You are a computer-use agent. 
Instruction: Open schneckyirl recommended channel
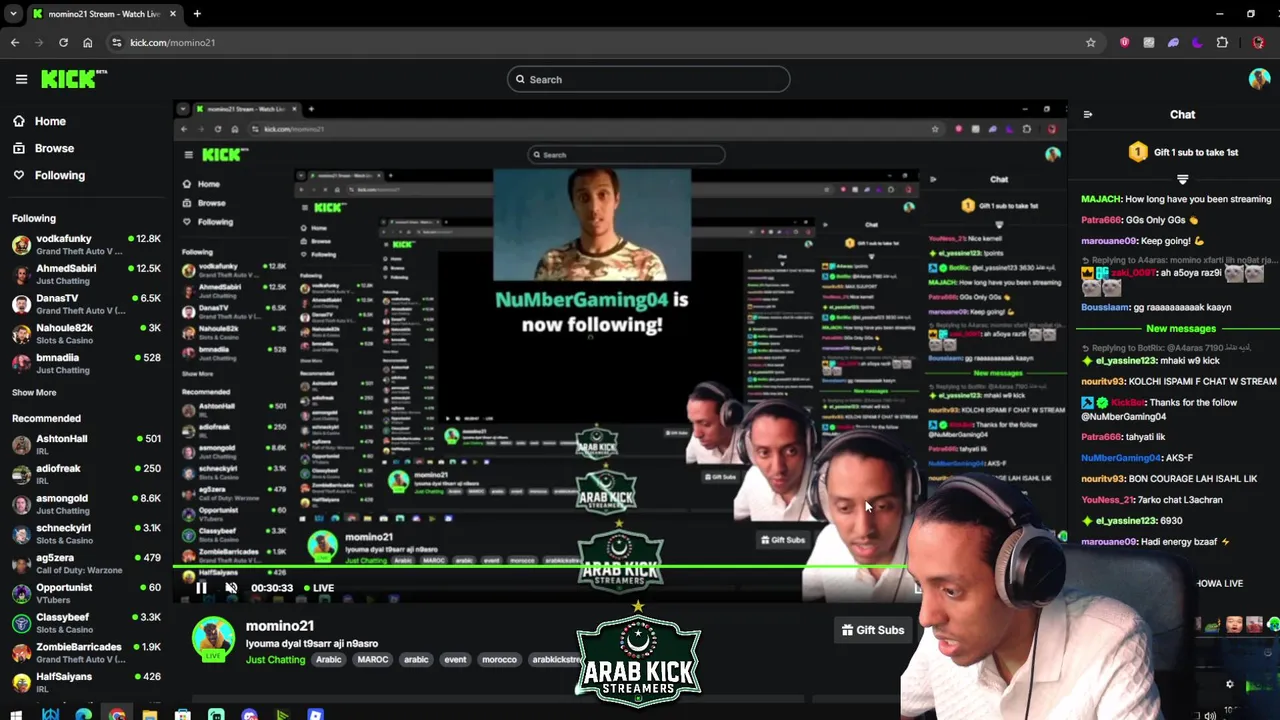click(x=86, y=534)
